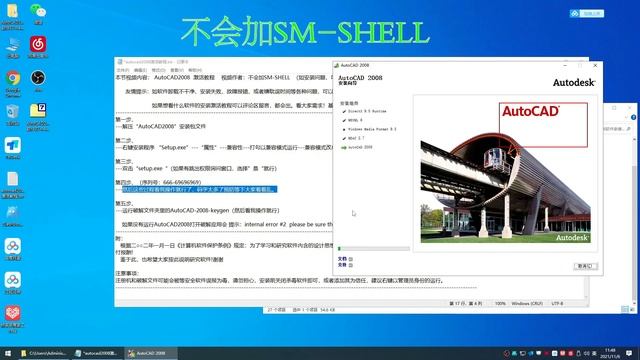Open the Notepad File menu
Image resolution: width=640 pixels, height=360 pixels.
coord(122,70)
